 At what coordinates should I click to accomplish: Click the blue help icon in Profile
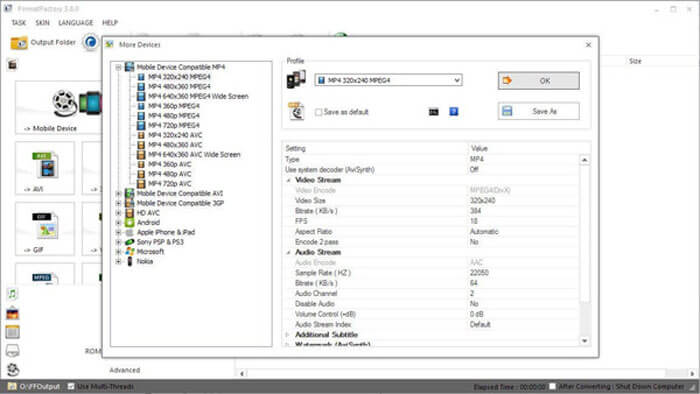pos(454,112)
